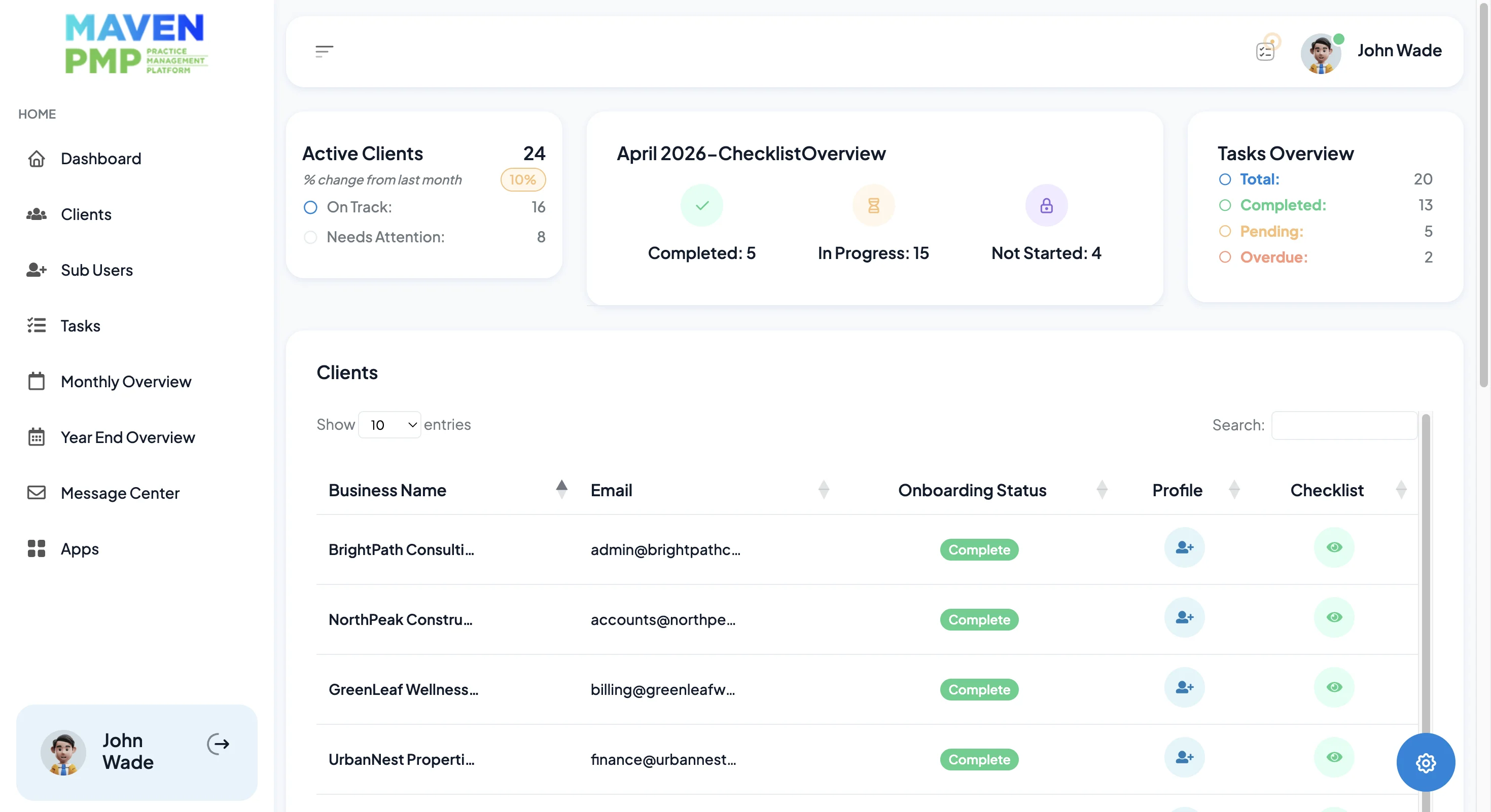1491x812 pixels.
Task: Click In Progress: 15 label
Action: pos(873,253)
